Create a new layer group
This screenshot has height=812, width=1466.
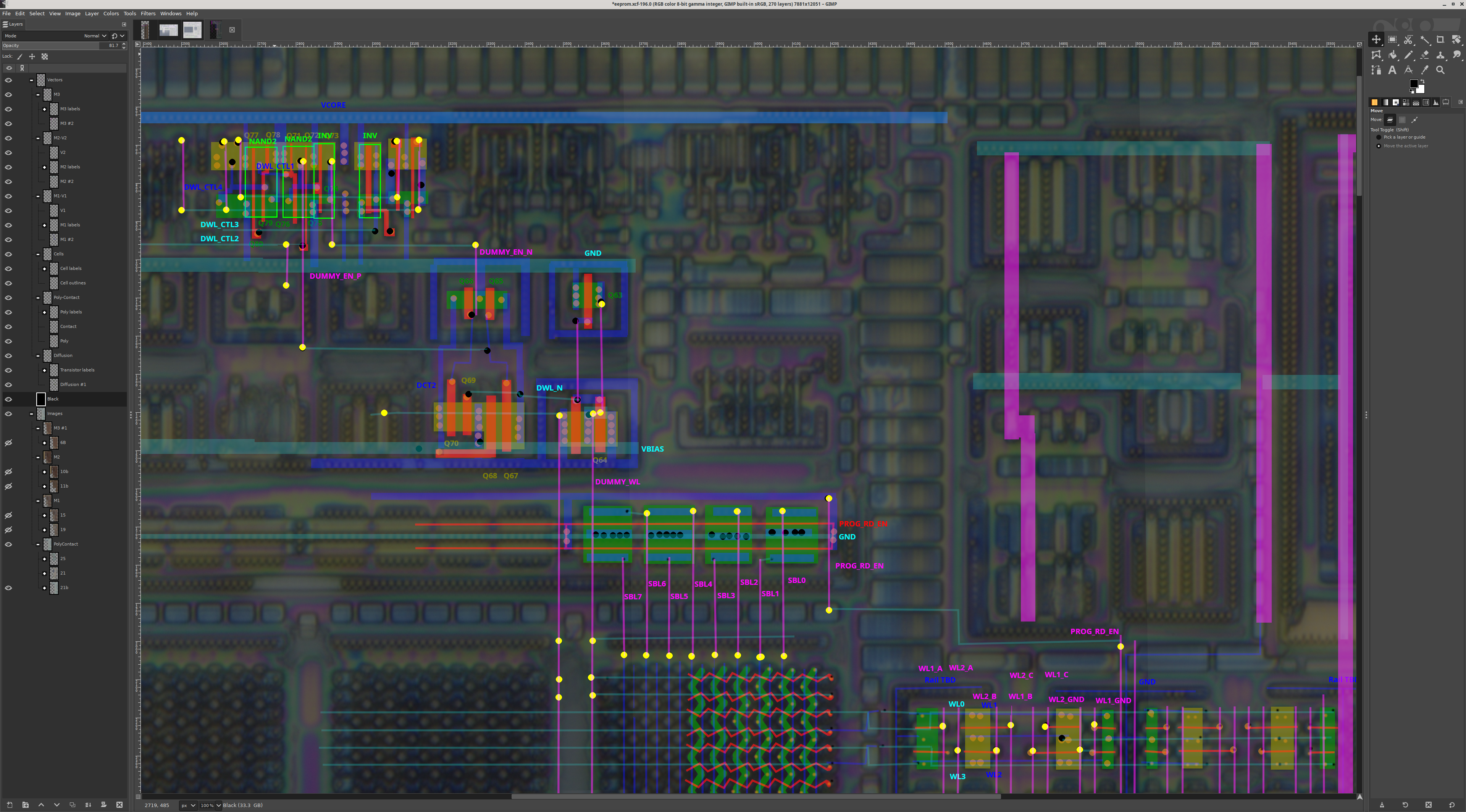pos(25,805)
